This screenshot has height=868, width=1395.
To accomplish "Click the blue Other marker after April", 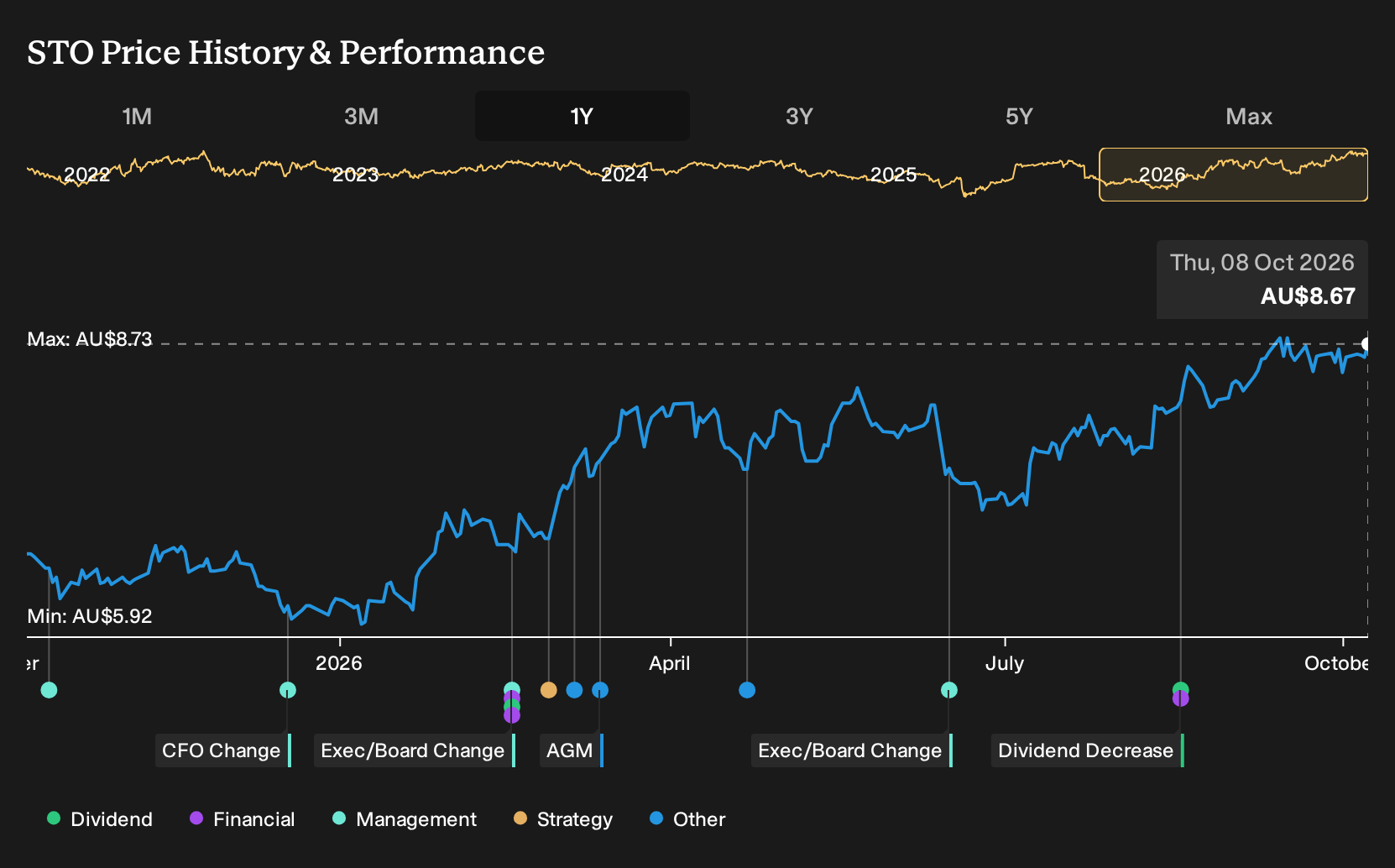I will click(747, 690).
